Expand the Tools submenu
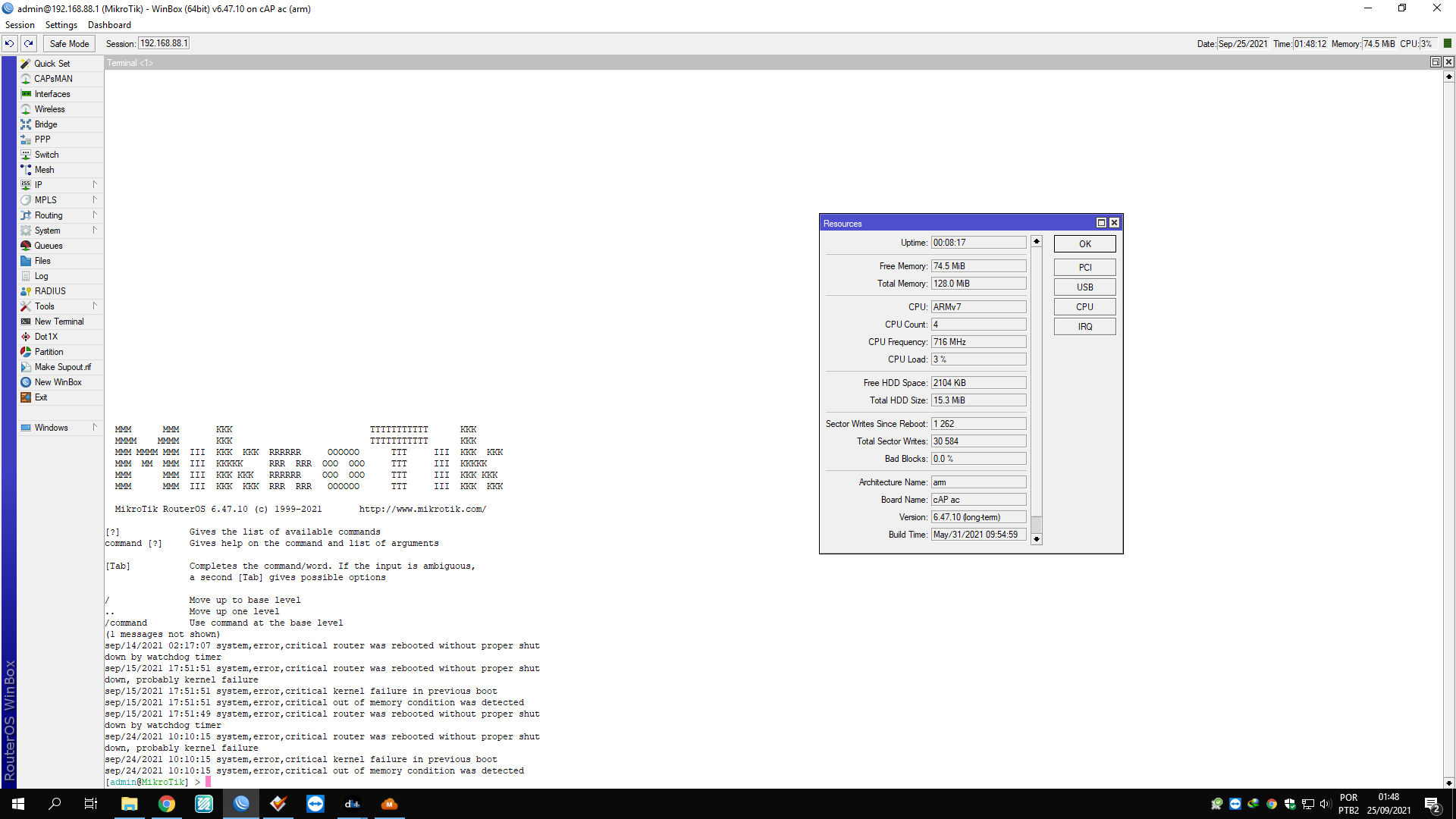1456x819 pixels. click(95, 306)
